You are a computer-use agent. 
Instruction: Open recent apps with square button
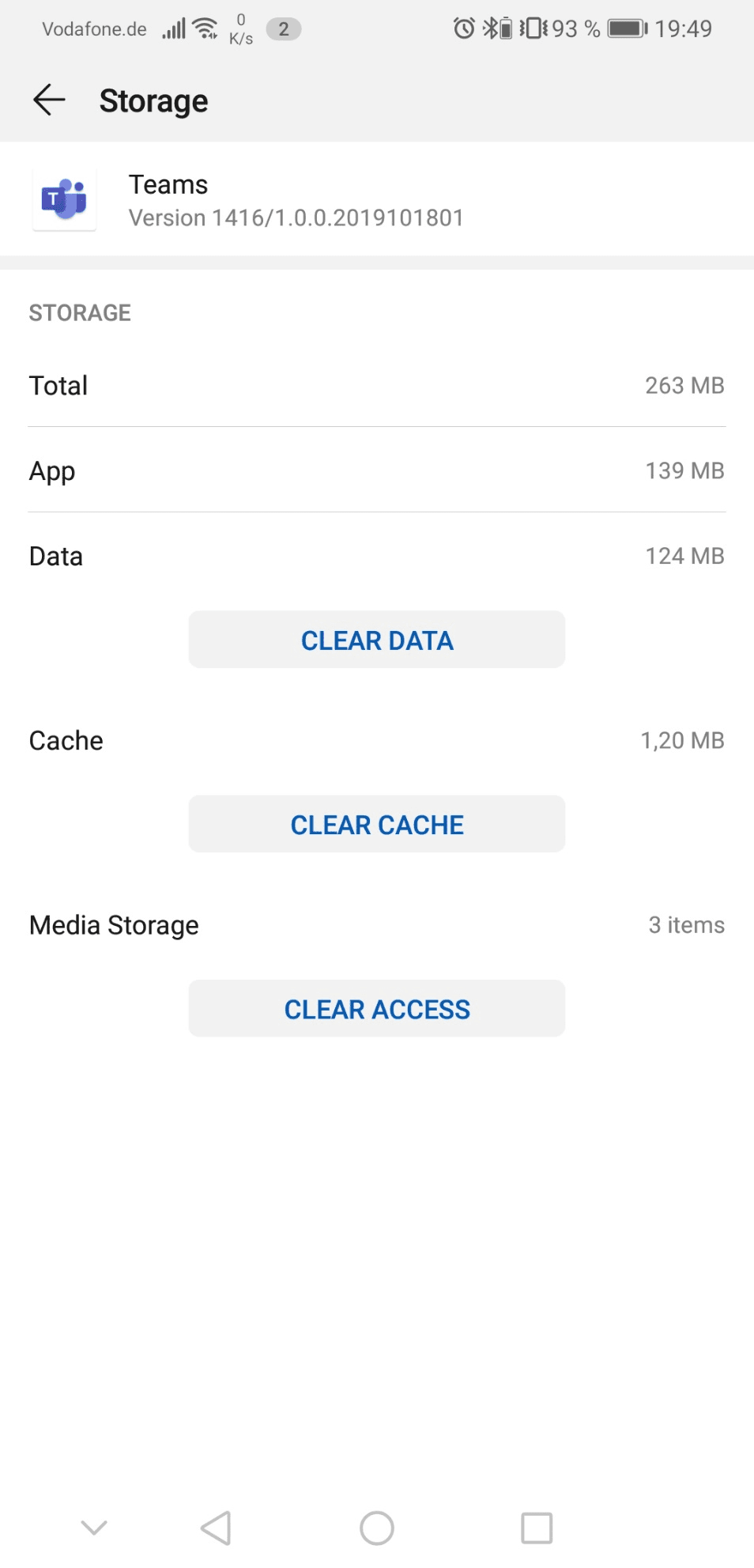(x=537, y=1528)
